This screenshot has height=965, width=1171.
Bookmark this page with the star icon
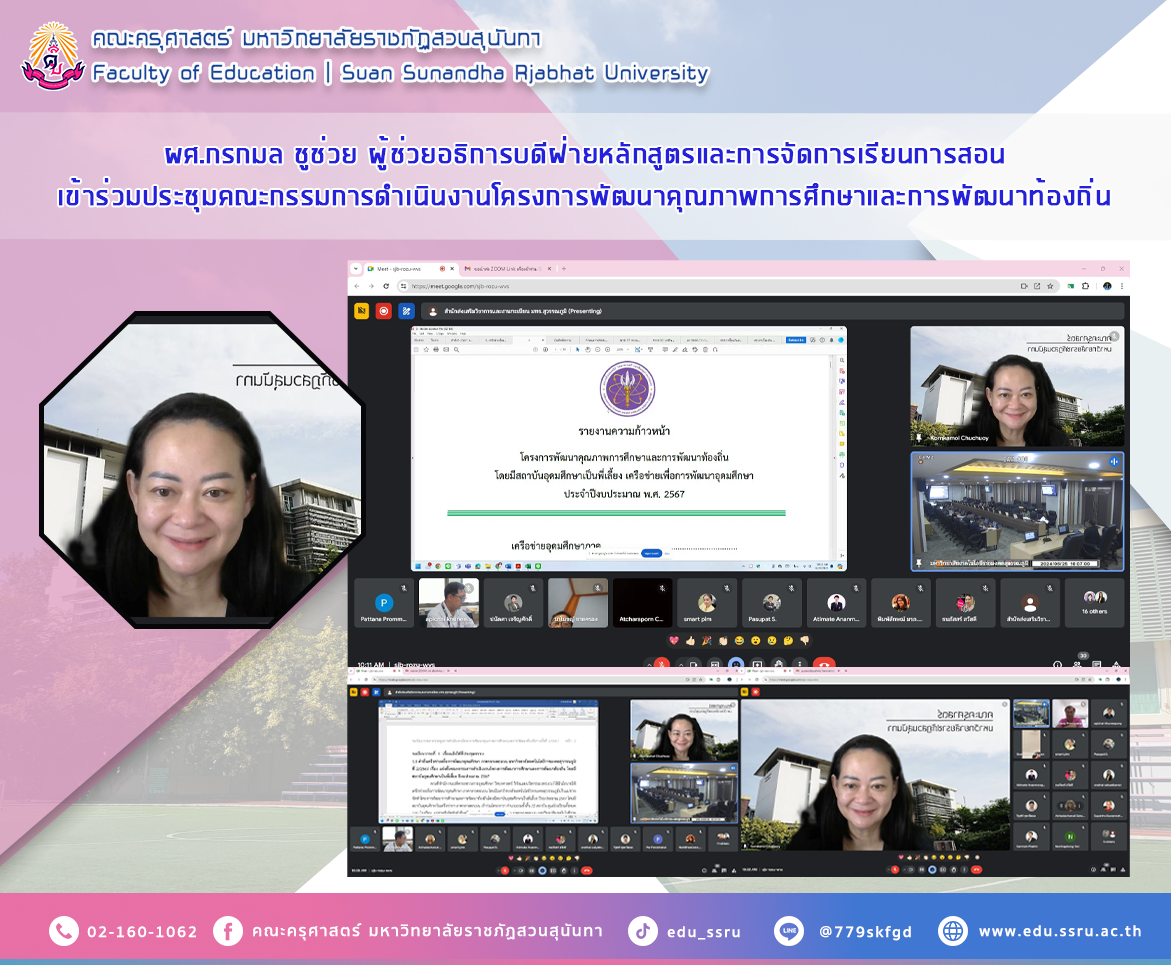coord(1052,286)
